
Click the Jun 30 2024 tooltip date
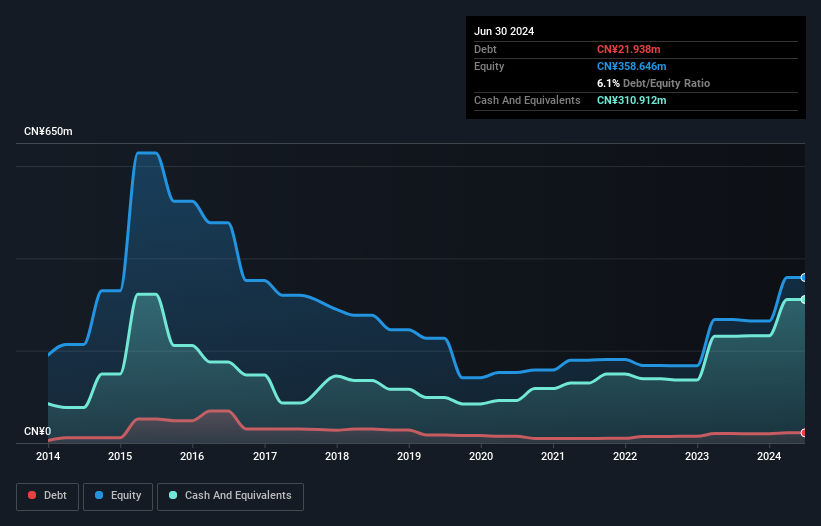pyautogui.click(x=504, y=31)
